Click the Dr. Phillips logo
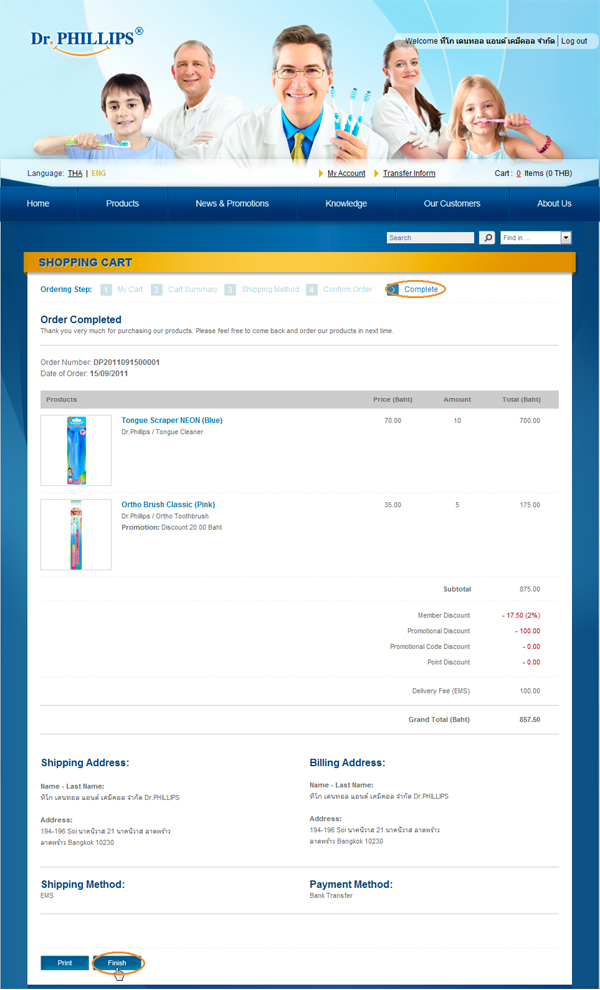 85,39
